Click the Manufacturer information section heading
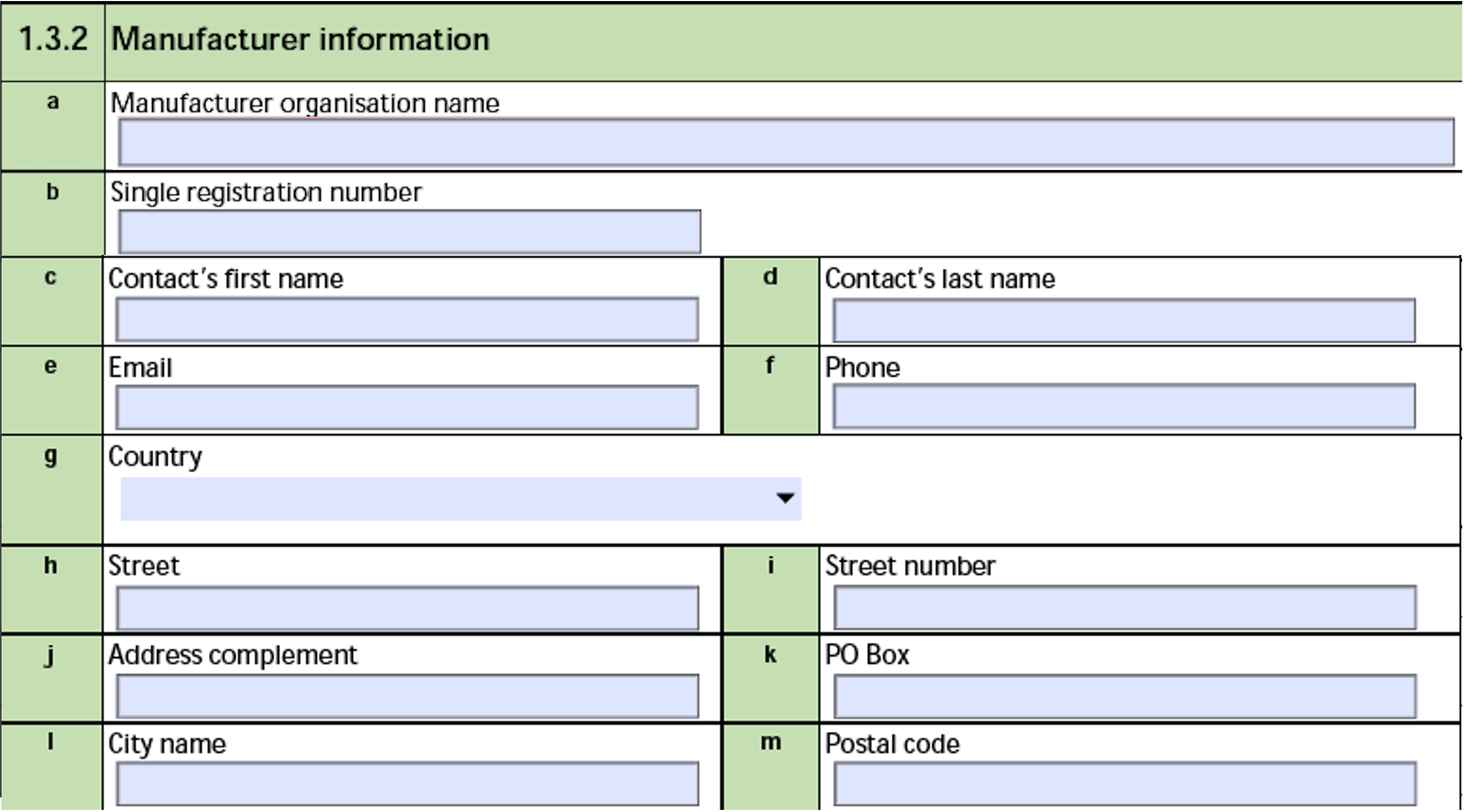 click(300, 39)
